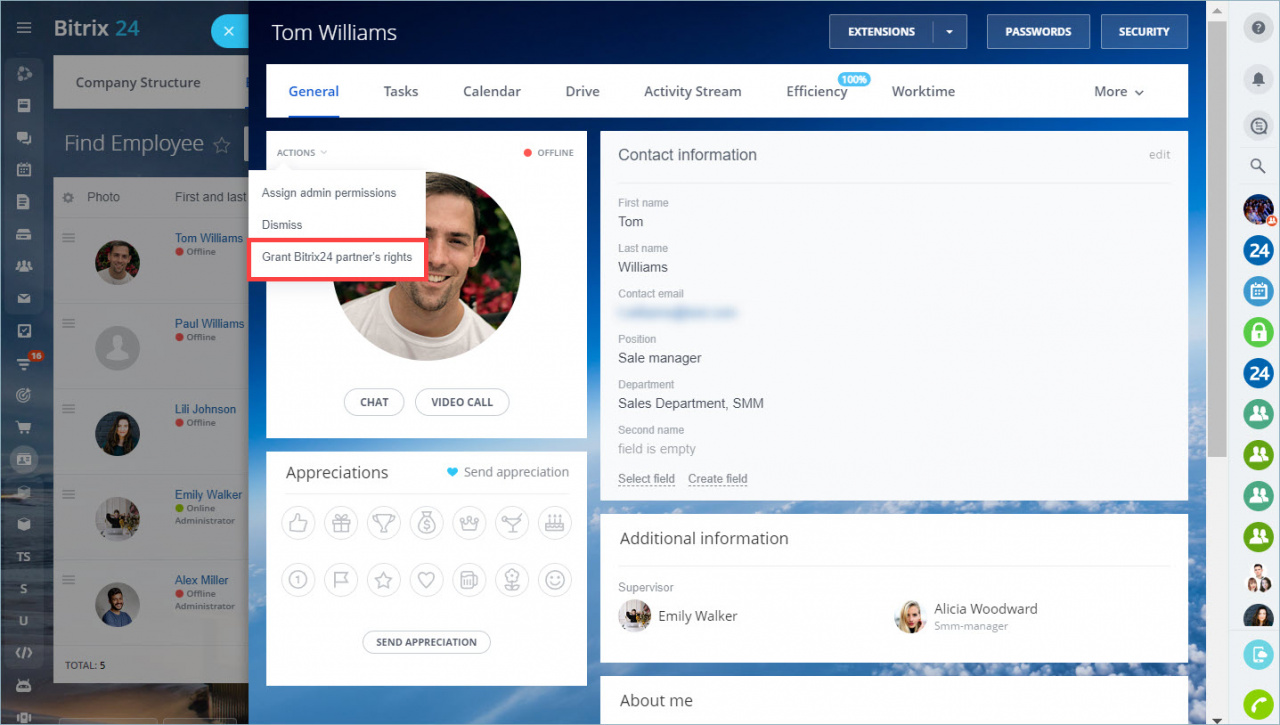Open the calendar icon in left sidebar
This screenshot has width=1280, height=725.
coord(24,170)
